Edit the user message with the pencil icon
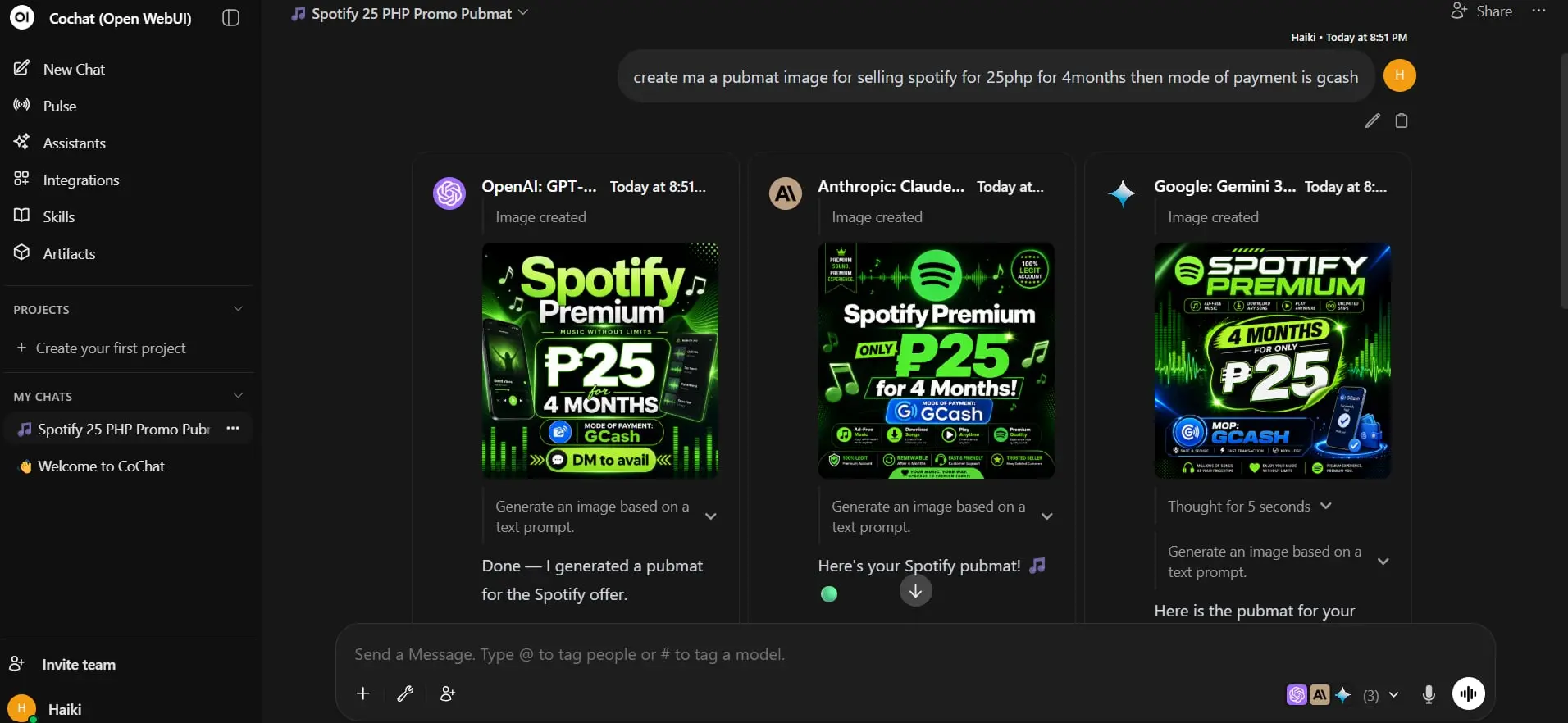1568x723 pixels. pyautogui.click(x=1372, y=120)
